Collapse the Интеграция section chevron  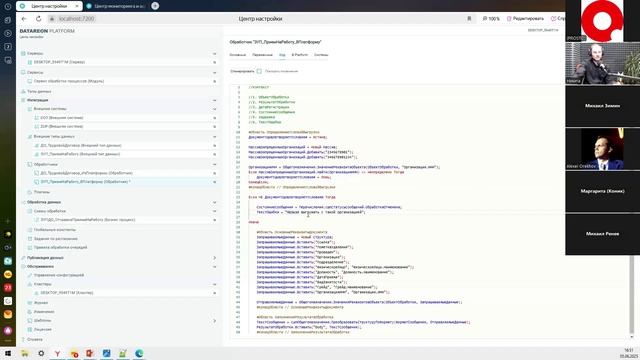pos(214,100)
